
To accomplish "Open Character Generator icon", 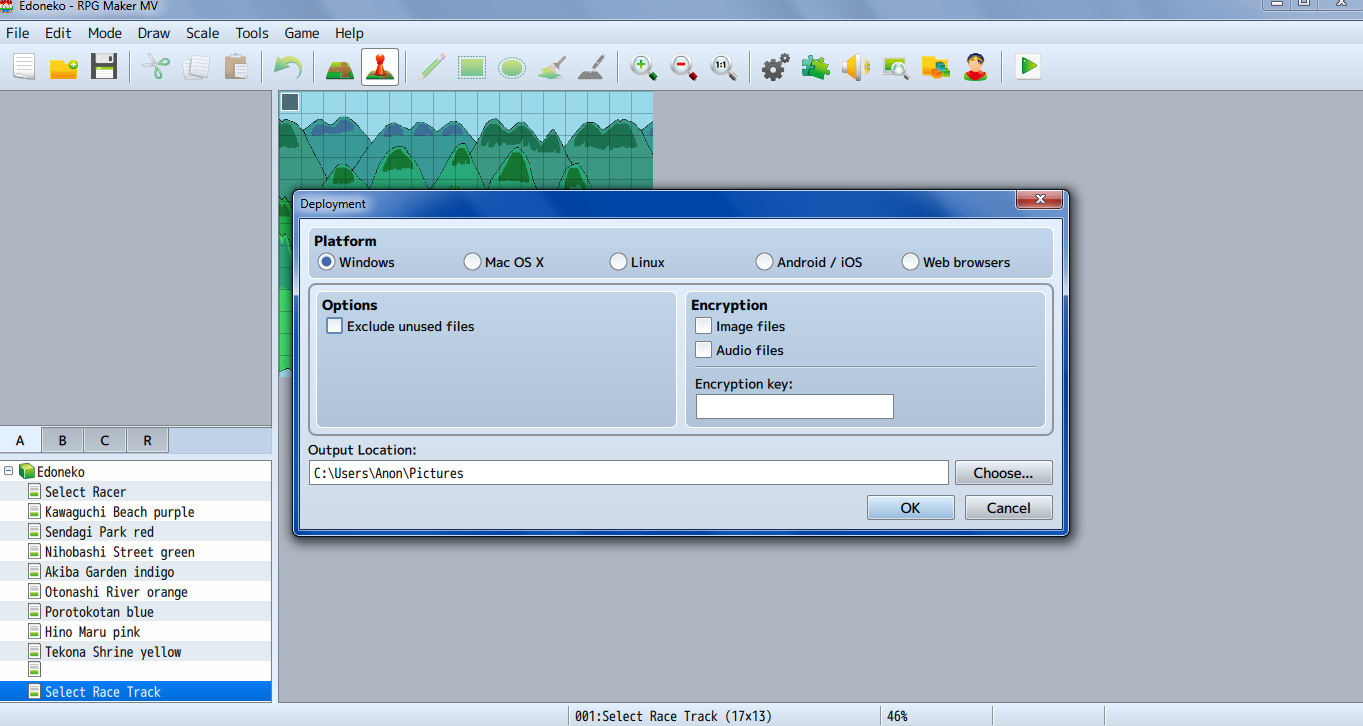I will coord(976,67).
